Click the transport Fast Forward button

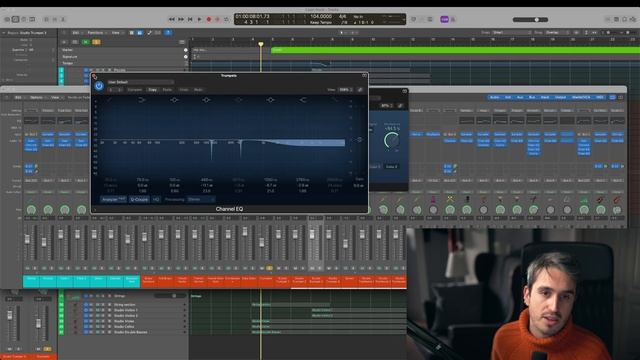point(181,19)
